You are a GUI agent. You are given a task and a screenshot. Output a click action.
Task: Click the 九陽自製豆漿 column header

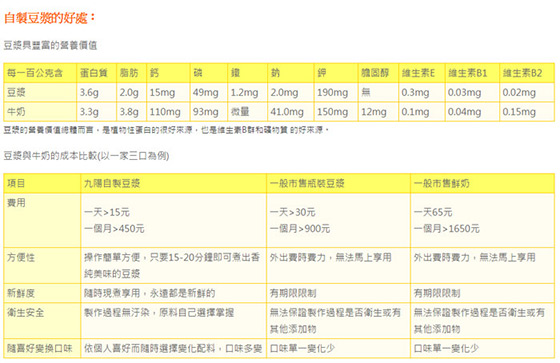[x=112, y=183]
